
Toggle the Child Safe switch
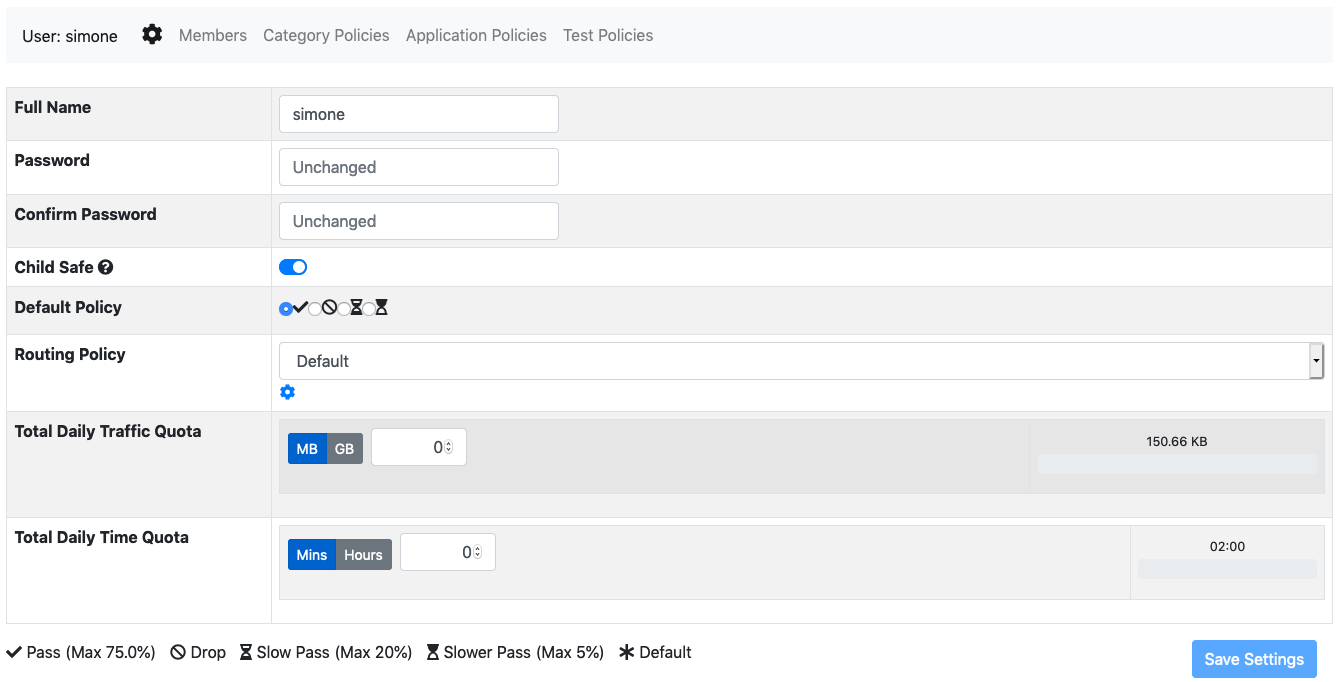[x=293, y=267]
